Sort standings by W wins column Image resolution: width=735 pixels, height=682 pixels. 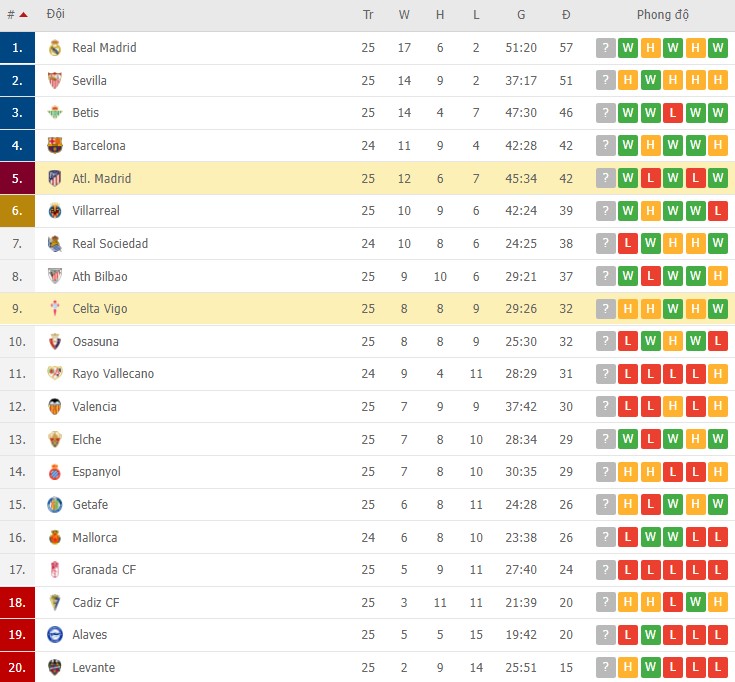(x=404, y=15)
